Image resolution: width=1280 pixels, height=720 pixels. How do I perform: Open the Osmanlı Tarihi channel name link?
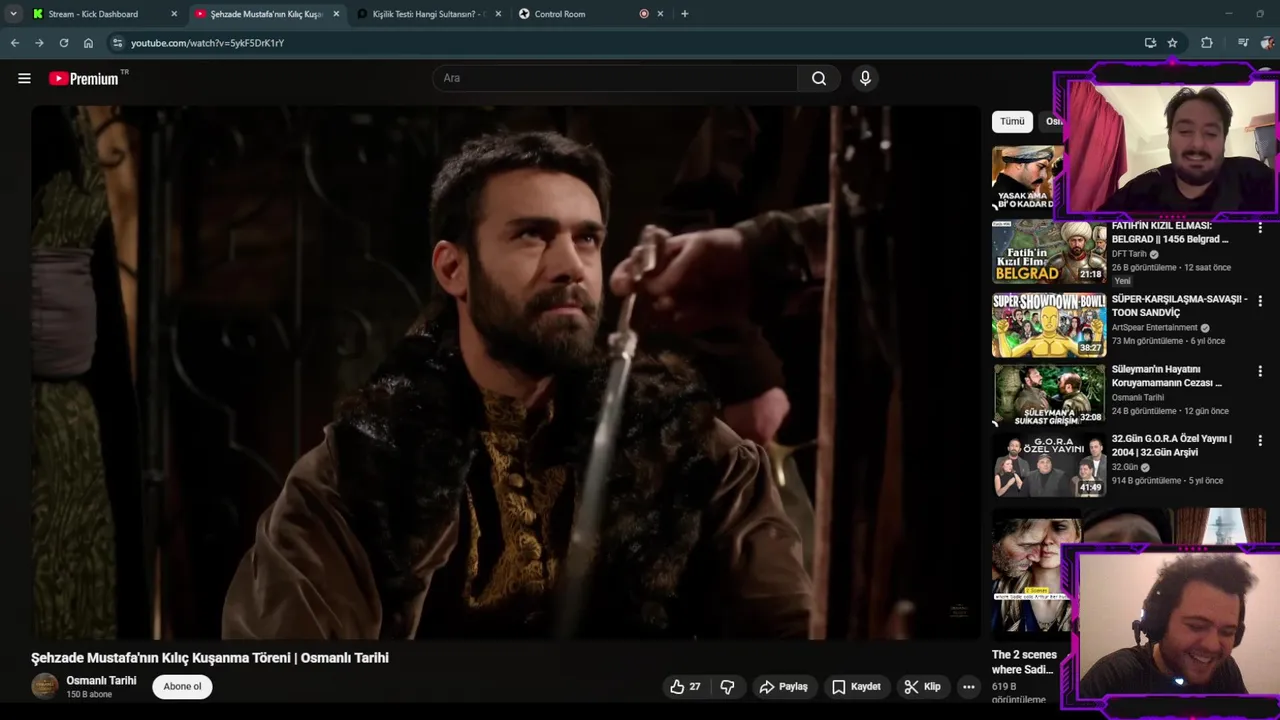[x=101, y=680]
